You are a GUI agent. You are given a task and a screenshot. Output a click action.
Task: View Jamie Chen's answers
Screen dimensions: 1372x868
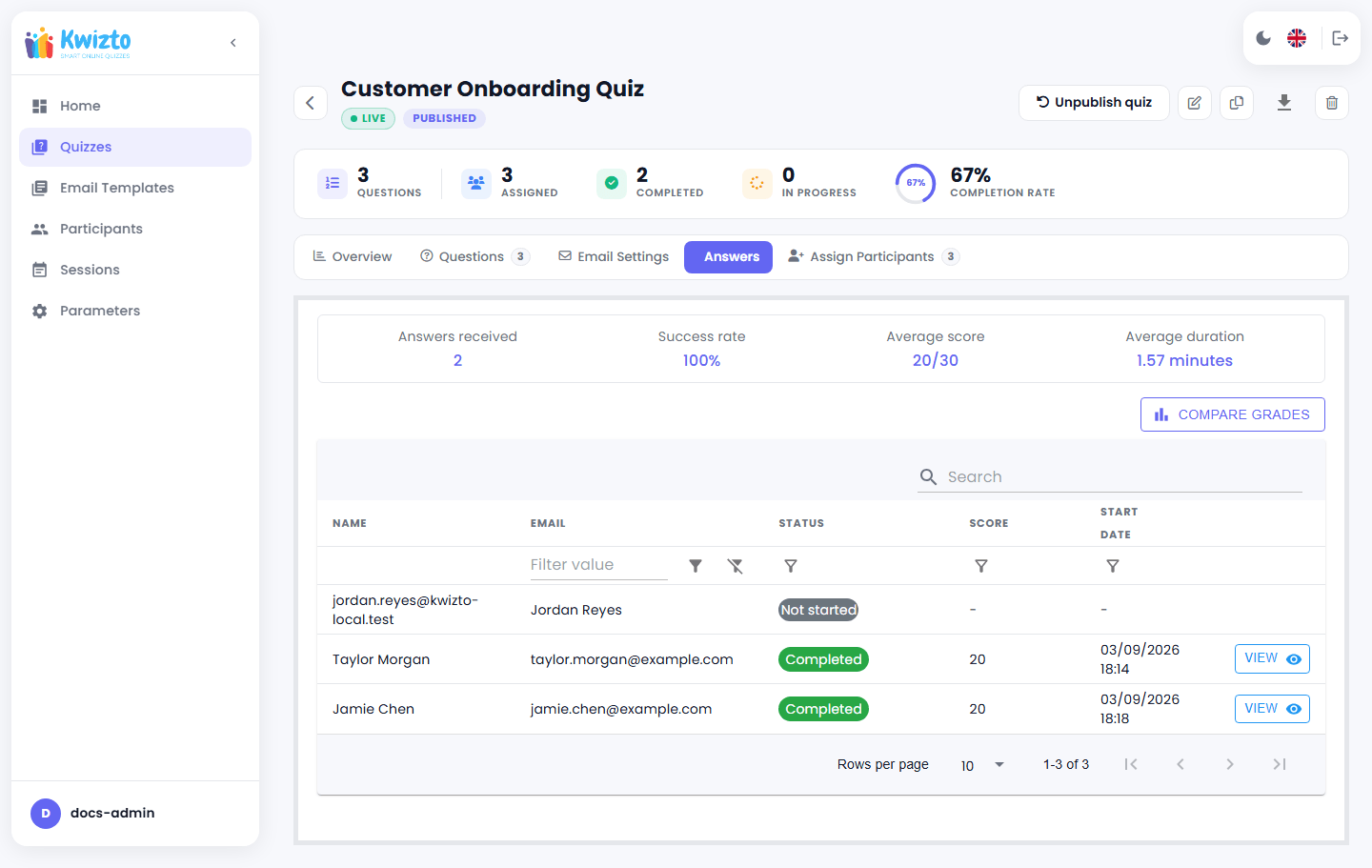[x=1272, y=709]
